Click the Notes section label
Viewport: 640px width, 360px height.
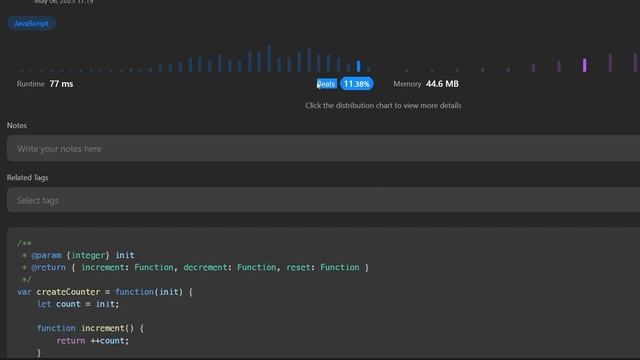(x=17, y=125)
